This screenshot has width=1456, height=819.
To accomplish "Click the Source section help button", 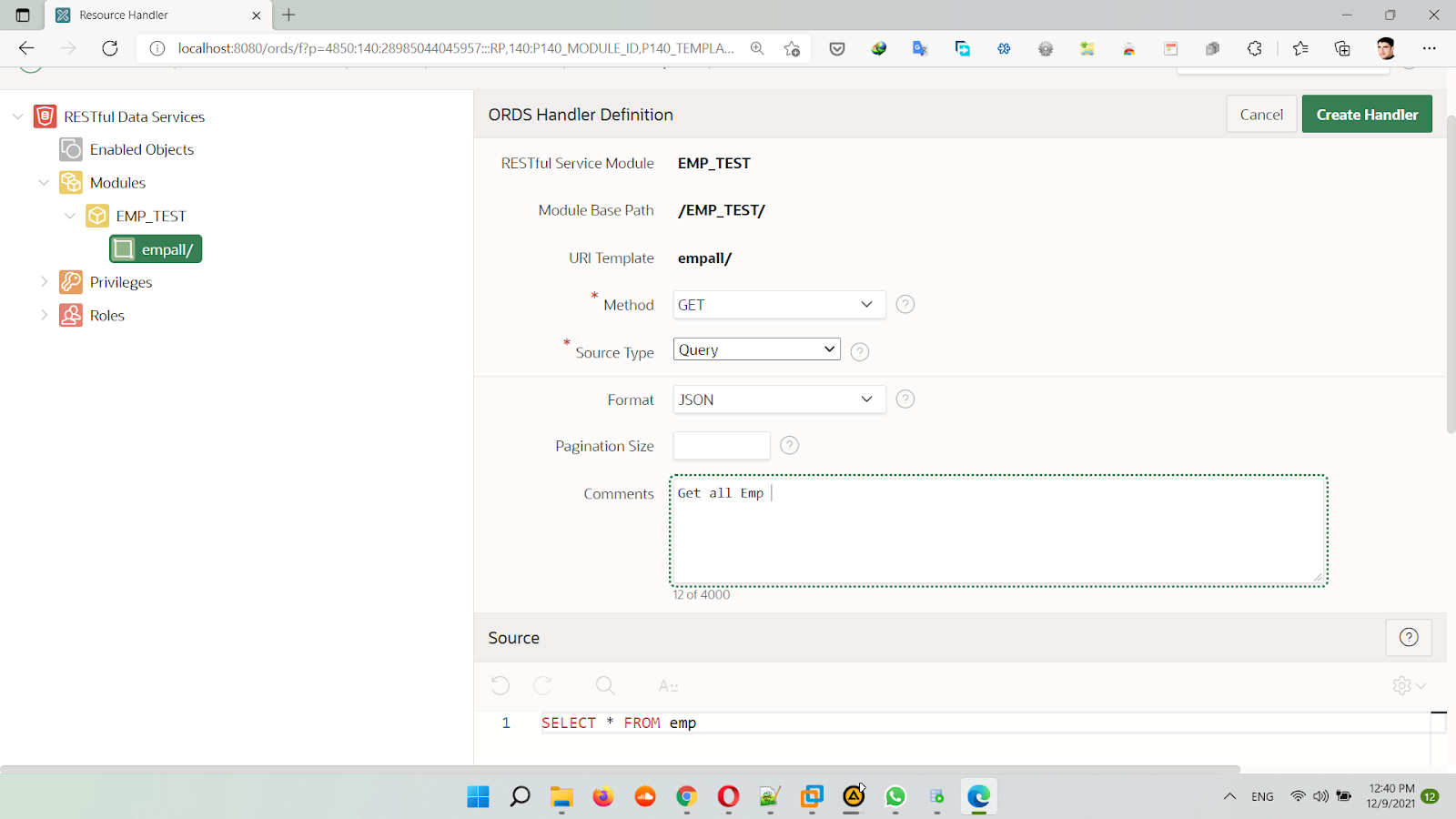I will click(x=1408, y=638).
